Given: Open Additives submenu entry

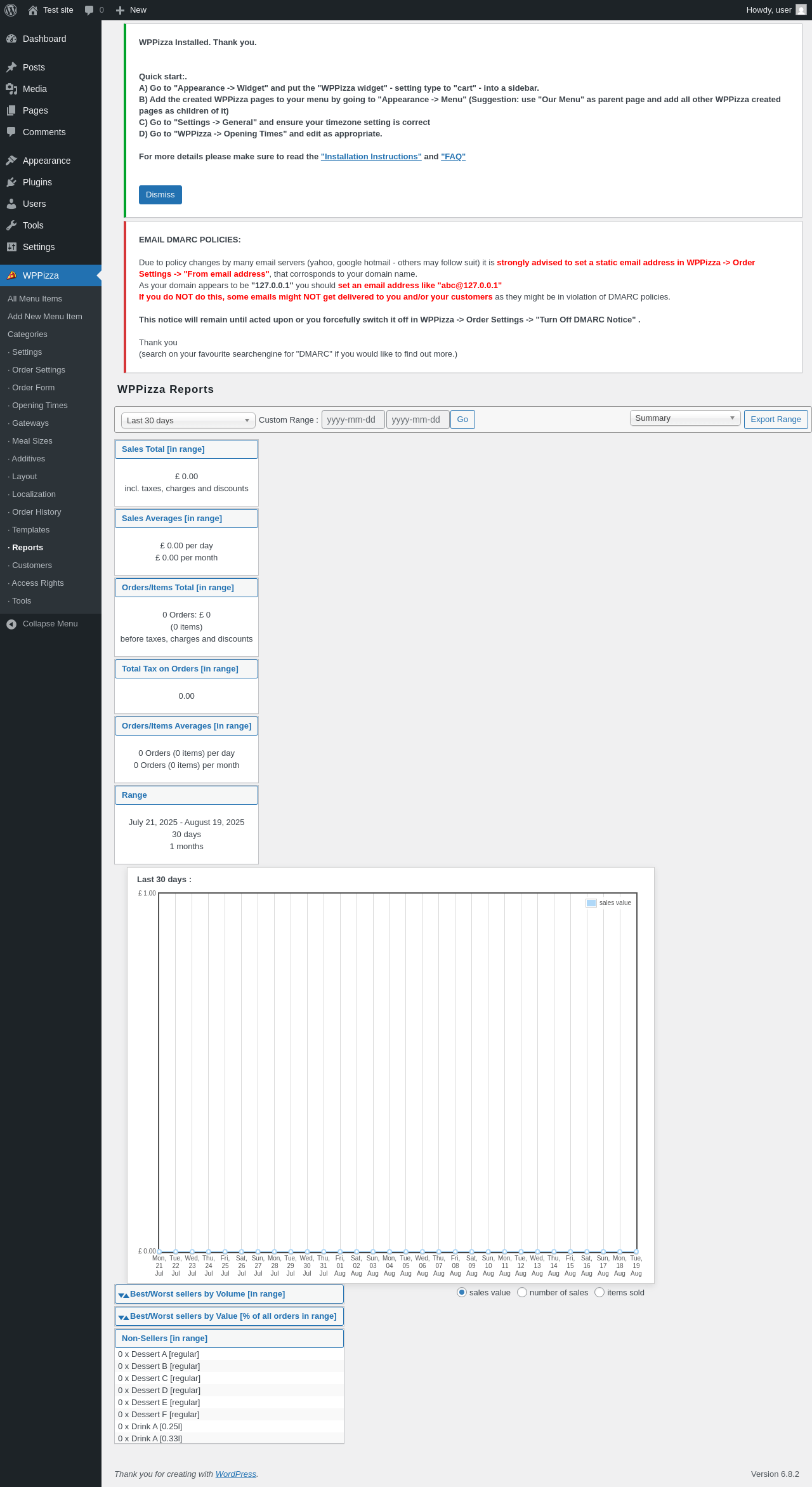Looking at the screenshot, I should [x=27, y=459].
